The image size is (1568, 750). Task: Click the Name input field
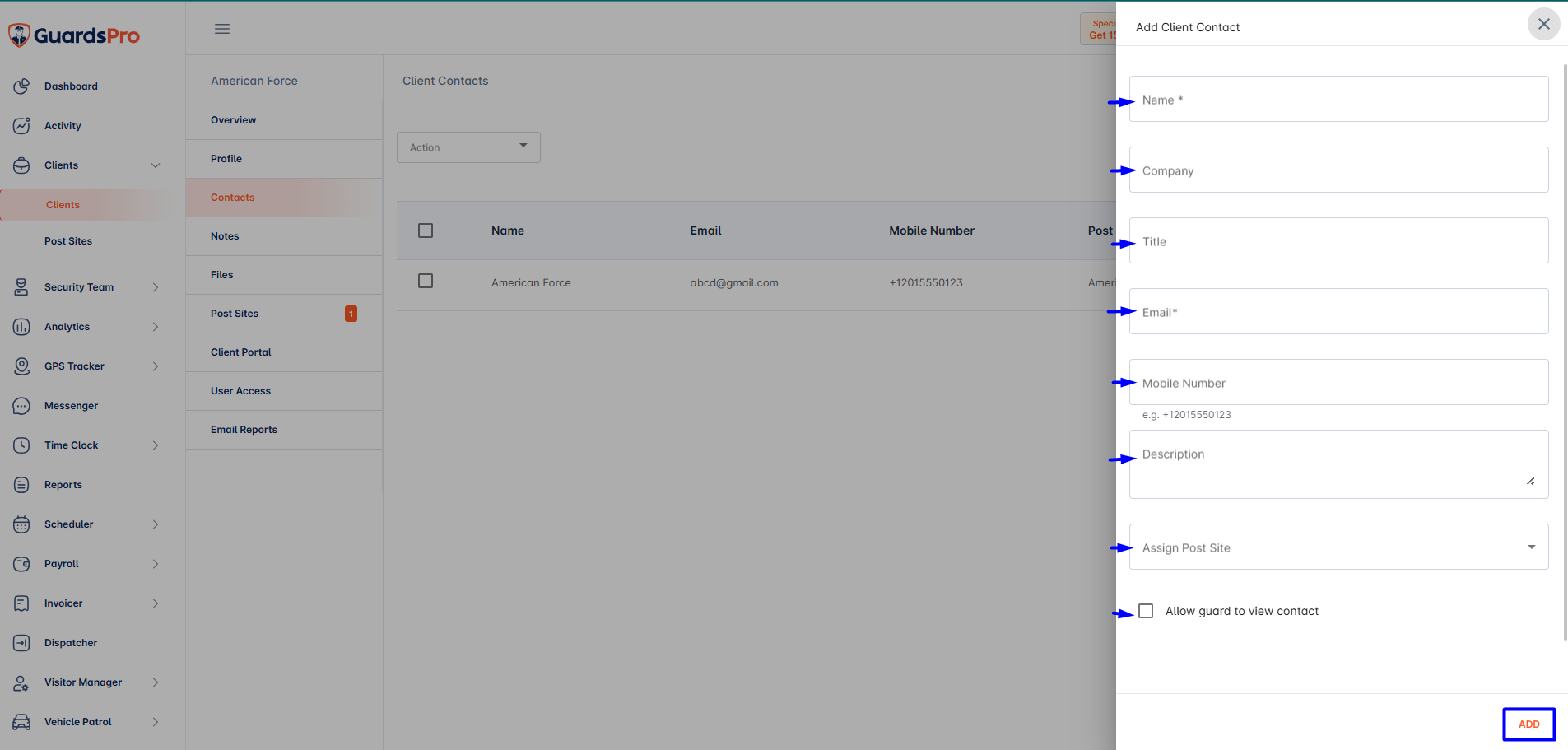click(1338, 99)
